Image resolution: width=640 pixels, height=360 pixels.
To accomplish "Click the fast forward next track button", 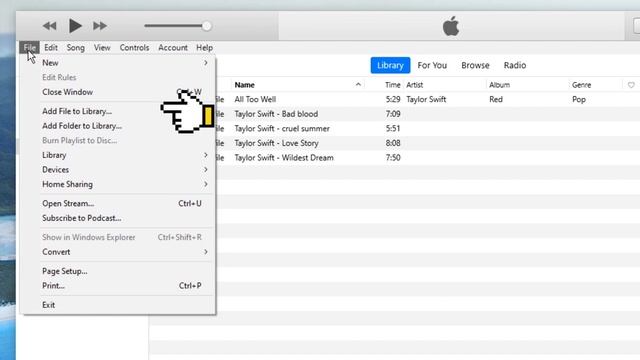I will (100, 26).
